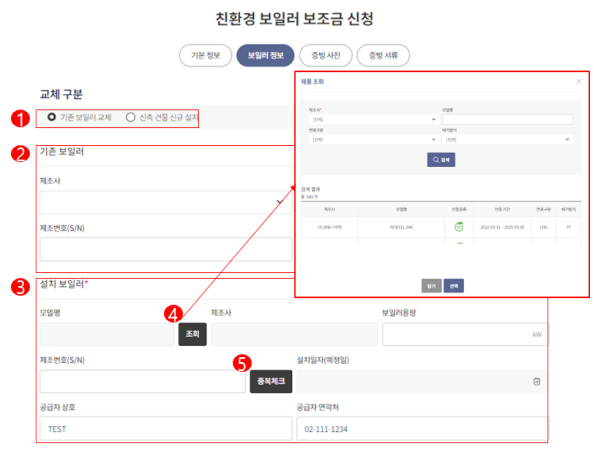Viewport: 594px width, 455px height.
Task: Go to the 증빙 사진 tab
Action: point(326,56)
